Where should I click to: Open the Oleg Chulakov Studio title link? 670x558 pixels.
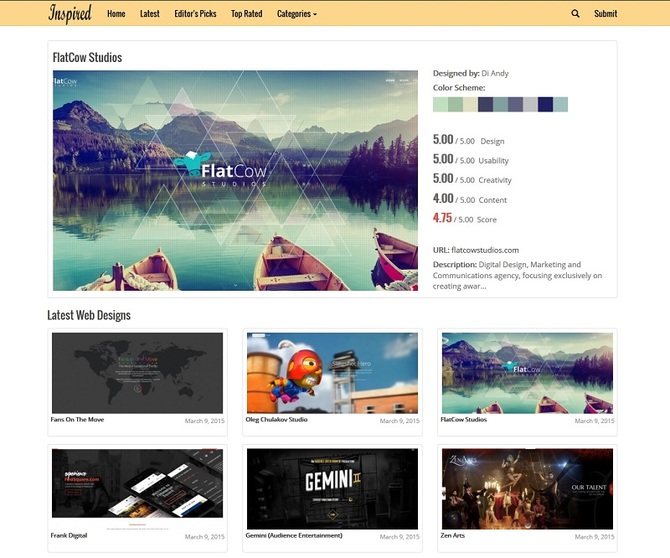coord(276,420)
